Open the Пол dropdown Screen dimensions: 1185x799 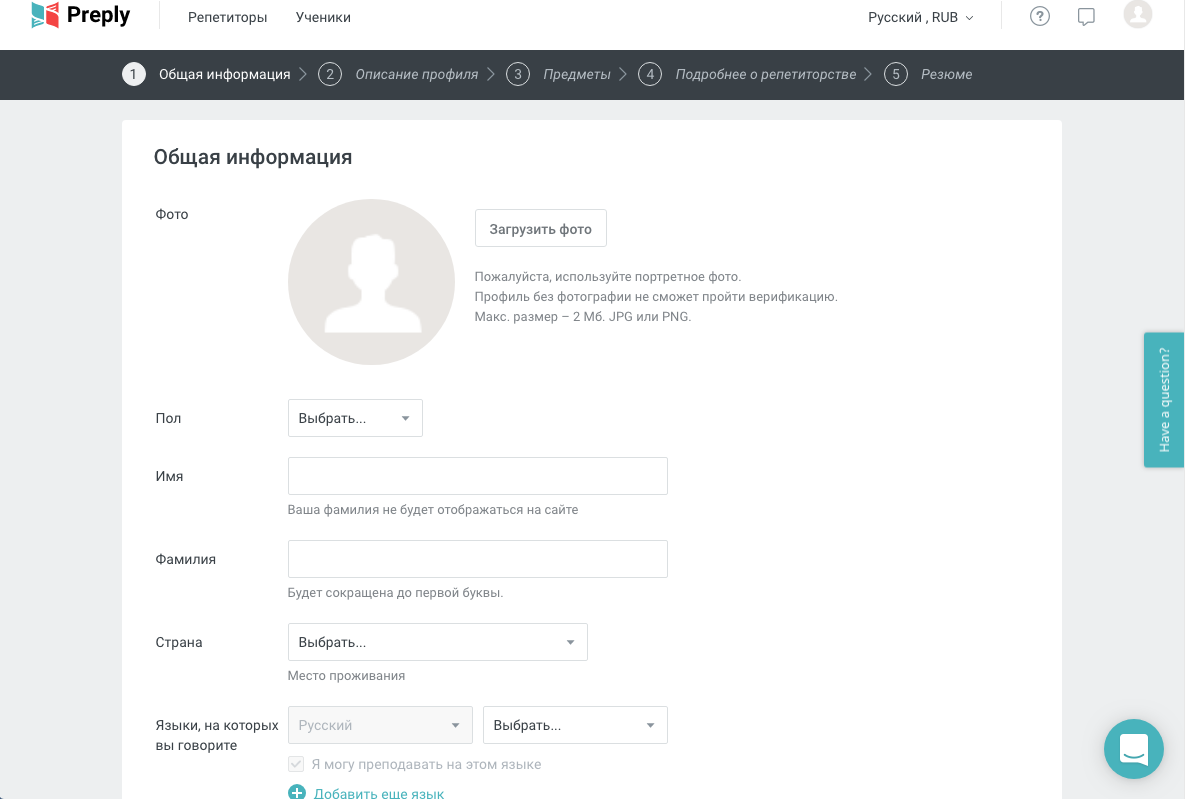[x=355, y=418]
